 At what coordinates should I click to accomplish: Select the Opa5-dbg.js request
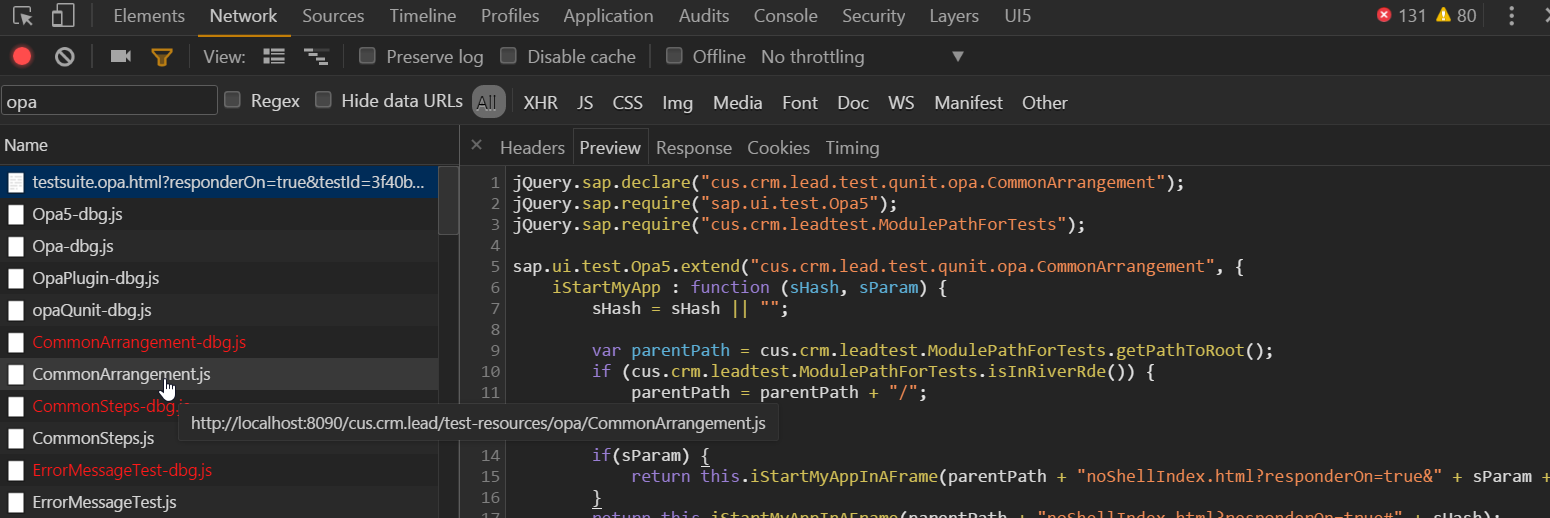219,214
